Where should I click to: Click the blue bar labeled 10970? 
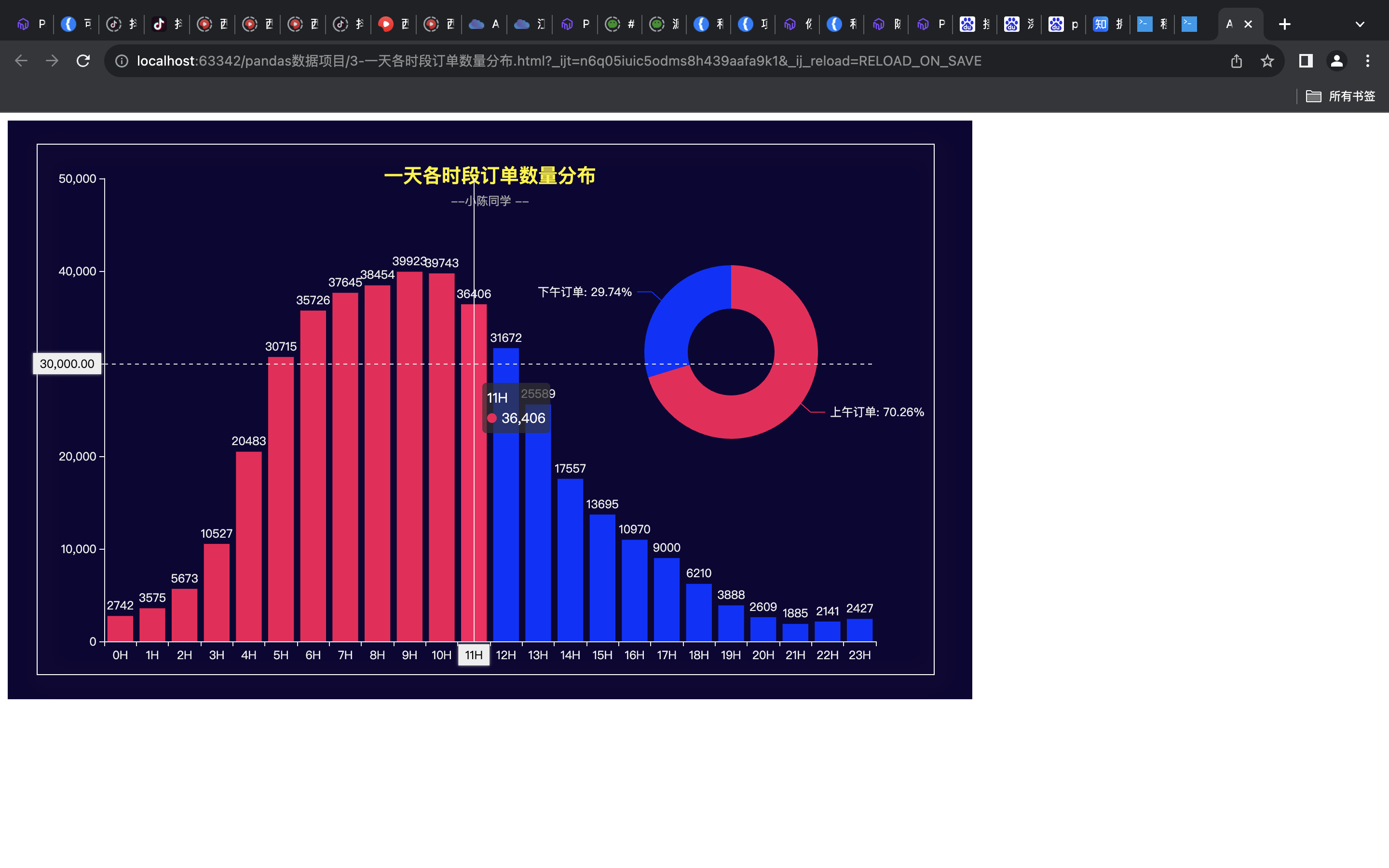click(634, 591)
